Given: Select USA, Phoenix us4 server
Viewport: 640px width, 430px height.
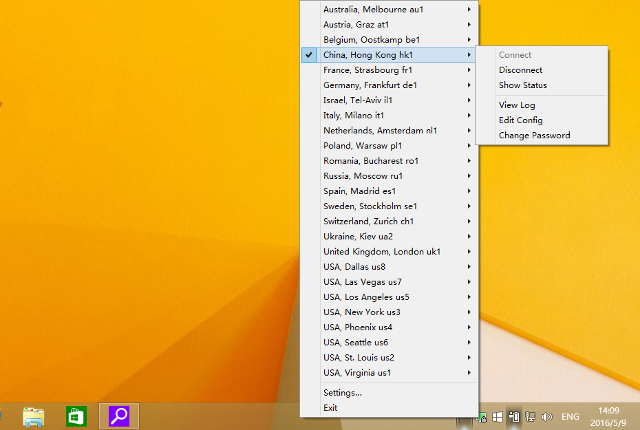Looking at the screenshot, I should click(x=389, y=327).
